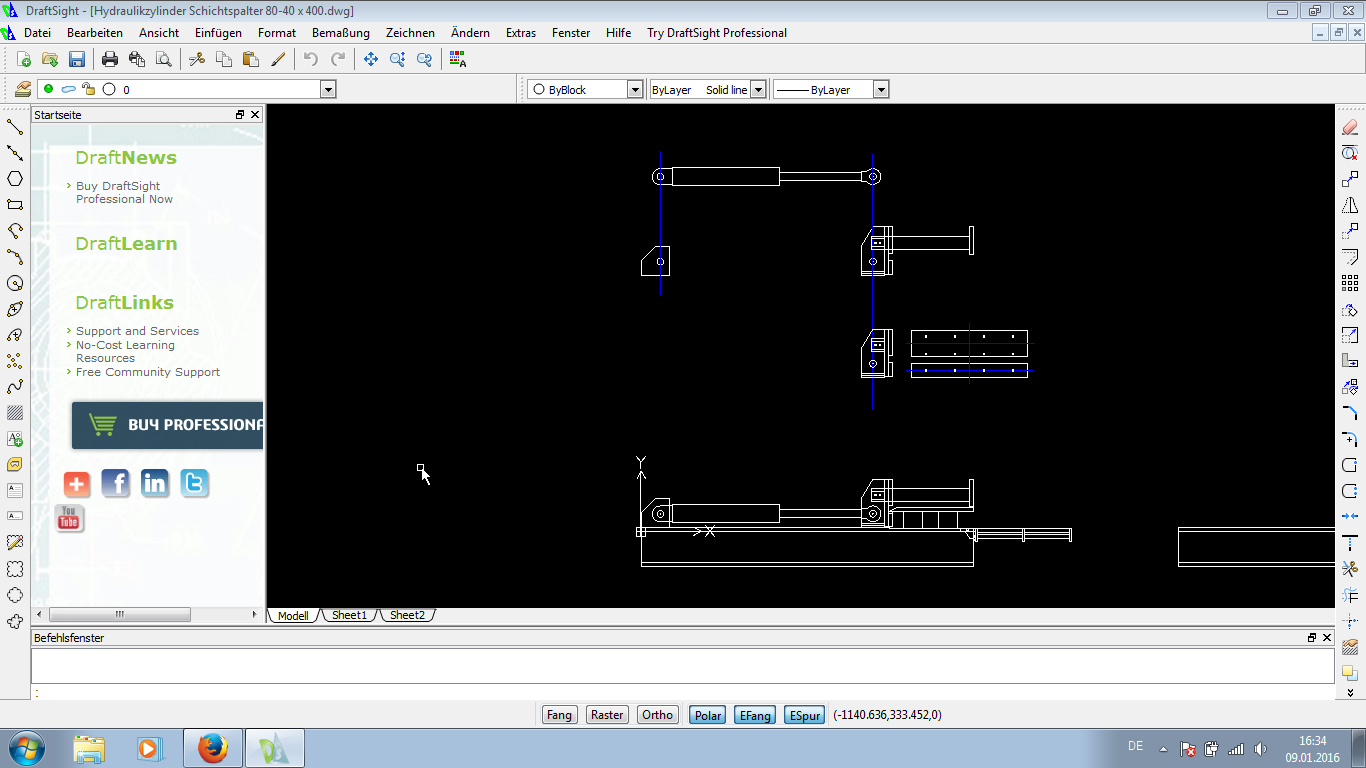1366x768 pixels.
Task: Click the Support and Services link
Action: [x=137, y=331]
